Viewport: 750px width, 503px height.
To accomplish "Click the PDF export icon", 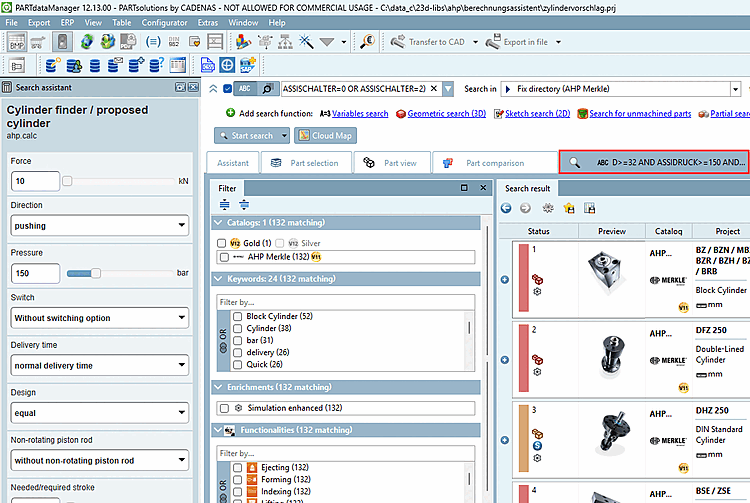I will click(x=128, y=42).
